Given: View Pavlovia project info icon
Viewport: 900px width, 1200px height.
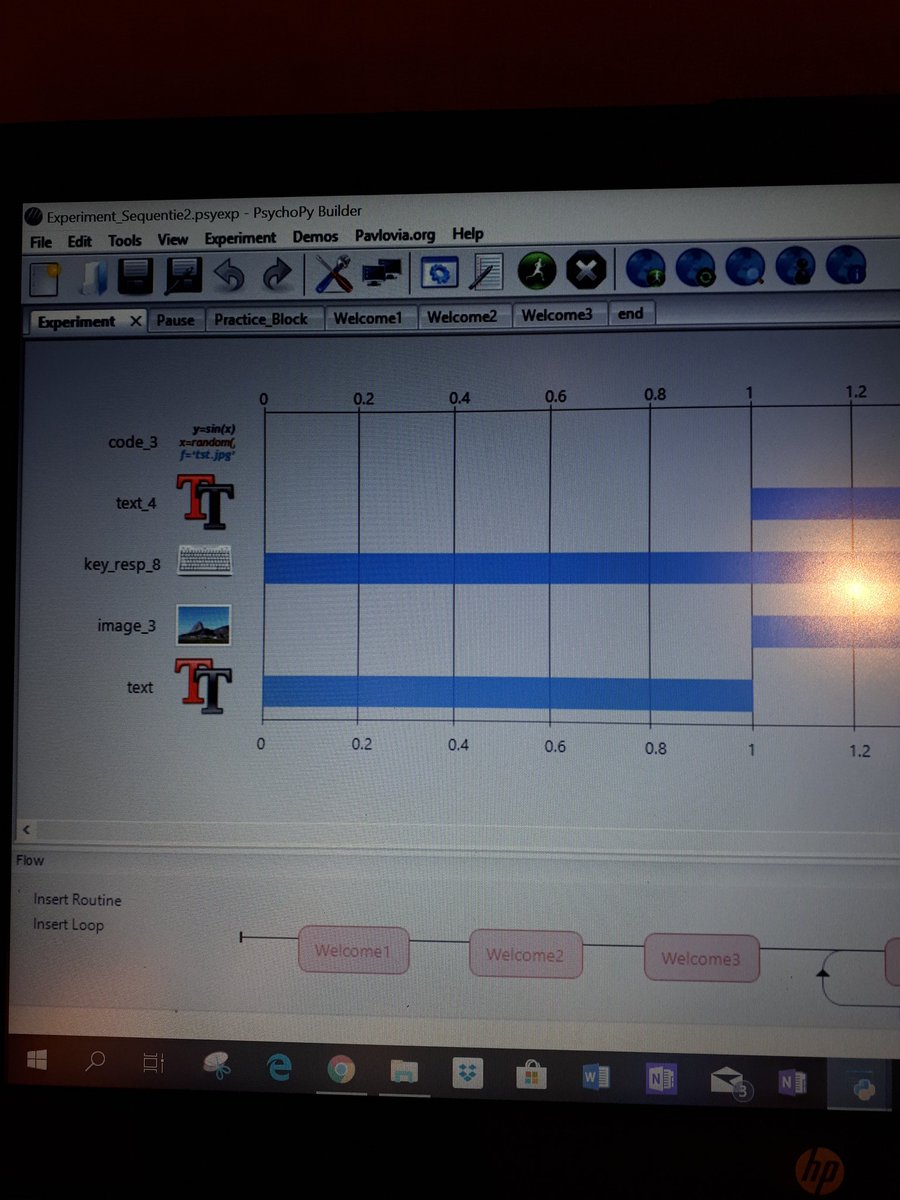Looking at the screenshot, I should (x=845, y=266).
